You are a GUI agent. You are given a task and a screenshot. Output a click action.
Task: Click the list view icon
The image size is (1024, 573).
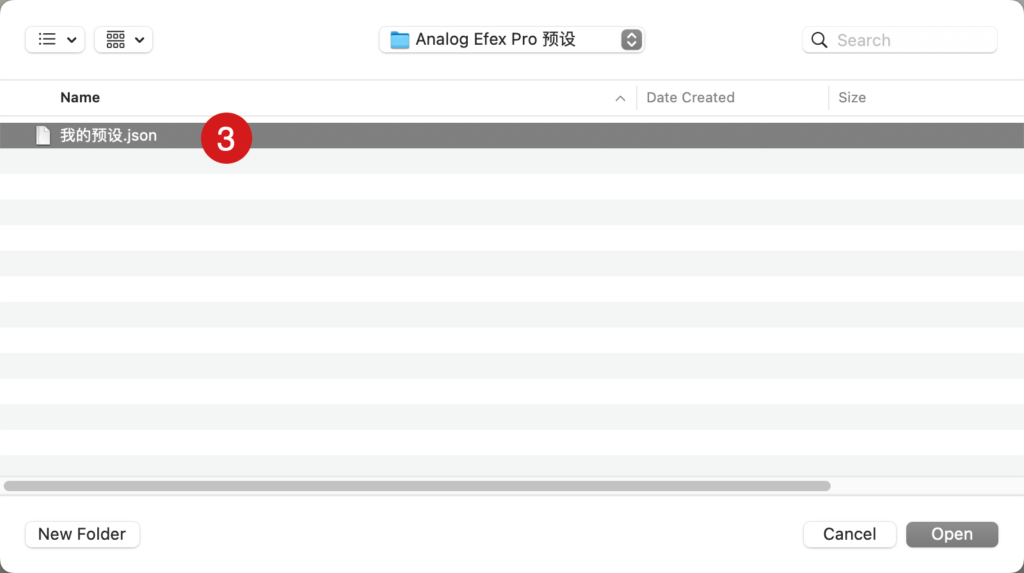point(47,39)
